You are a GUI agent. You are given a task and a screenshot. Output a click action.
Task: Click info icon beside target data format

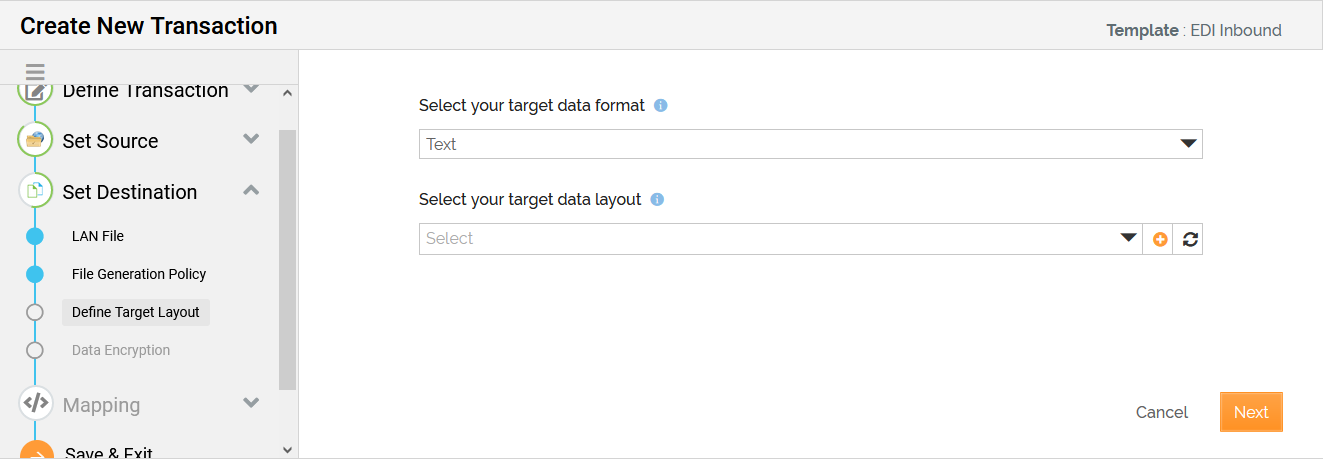(x=661, y=105)
